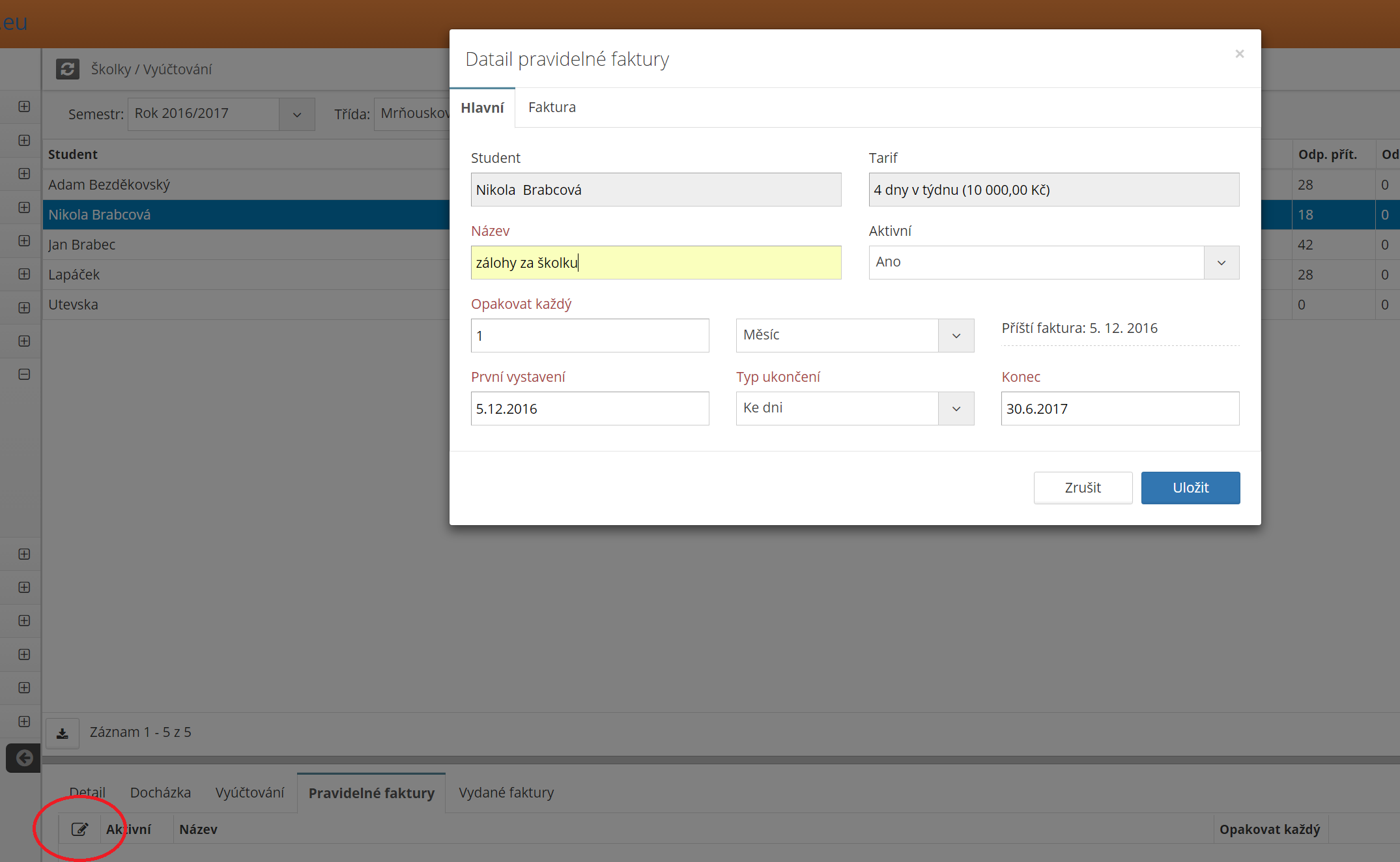This screenshot has height=862, width=1400.
Task: Collapse the sidebar item with minus icon
Action: pos(24,375)
